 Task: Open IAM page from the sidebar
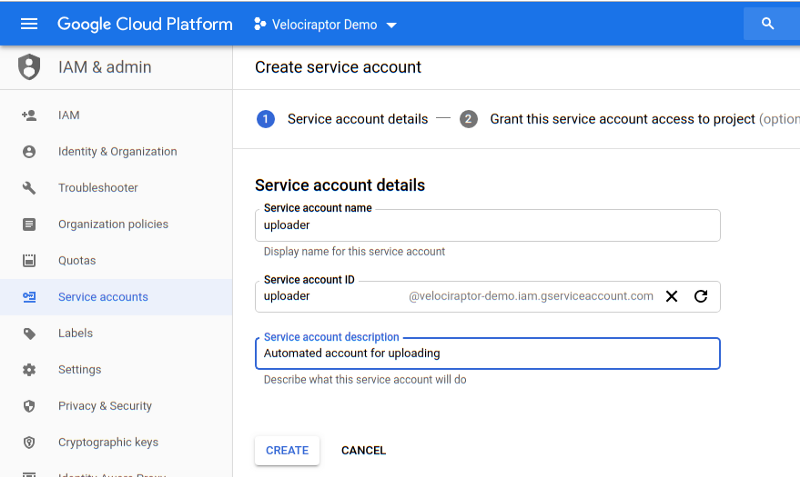(x=68, y=115)
